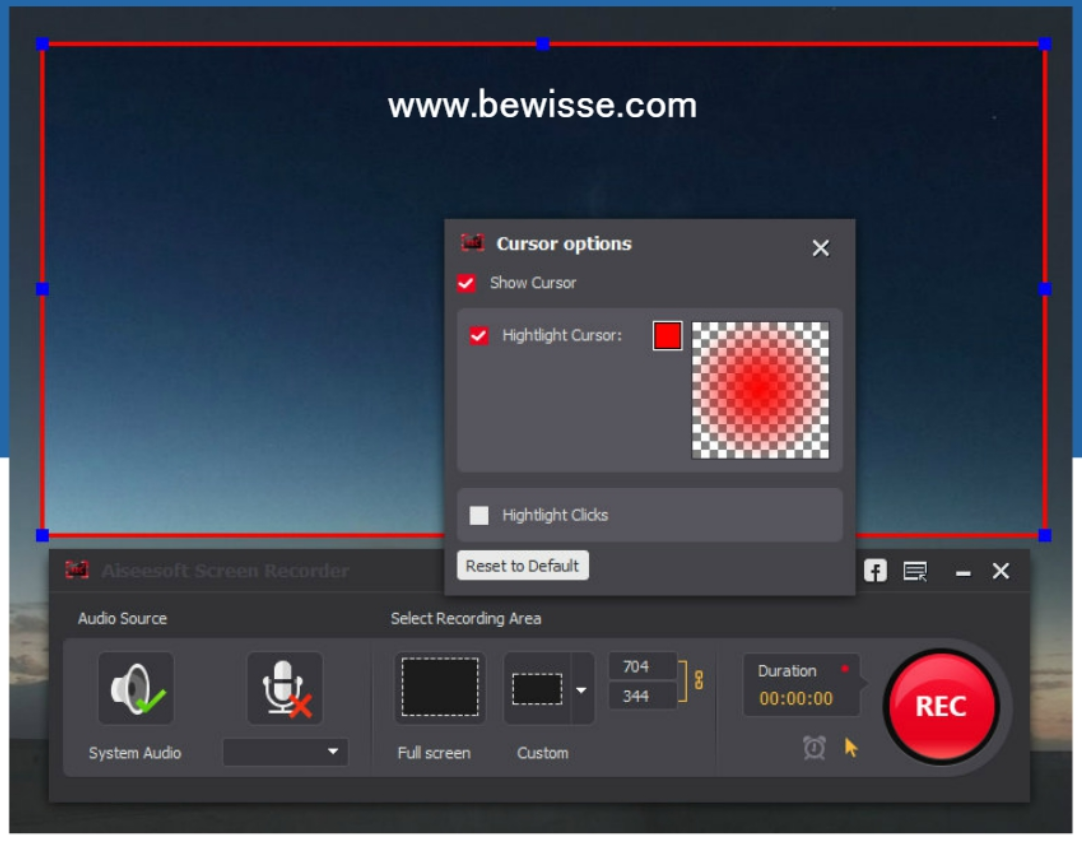1082x844 pixels.
Task: Close the Cursor options dialog
Action: (x=820, y=248)
